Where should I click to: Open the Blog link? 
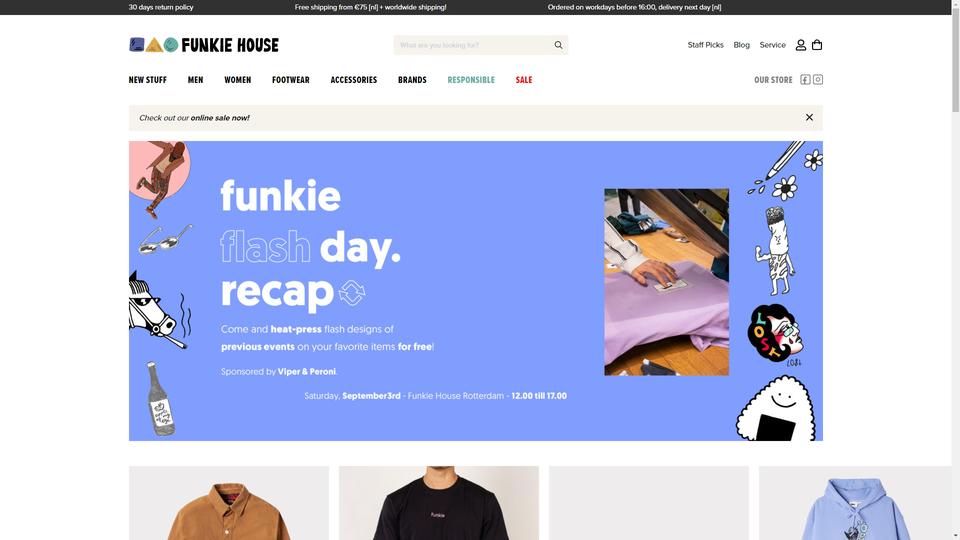click(x=741, y=45)
